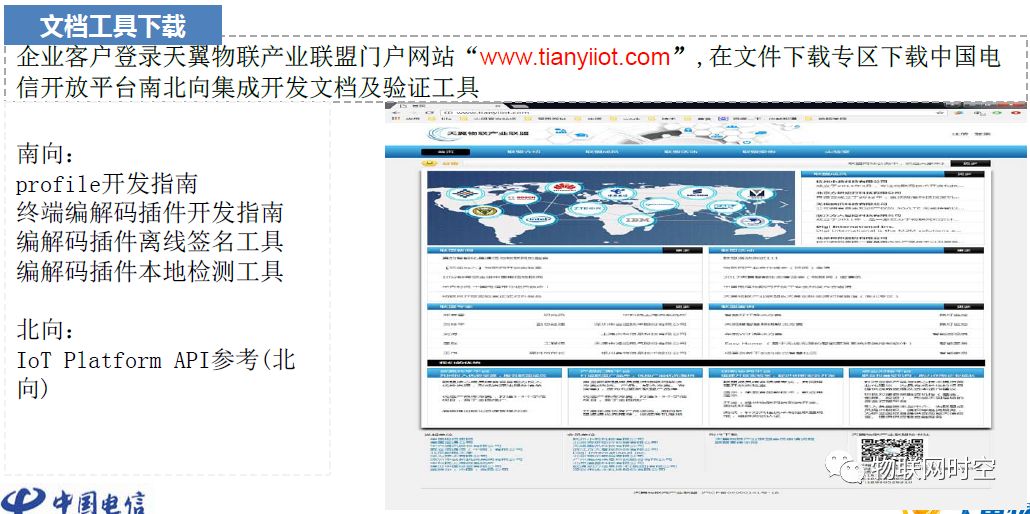Viewport: 1030px width, 514px height.
Task: Click the ZTE logo on the world map
Action: click(x=587, y=208)
